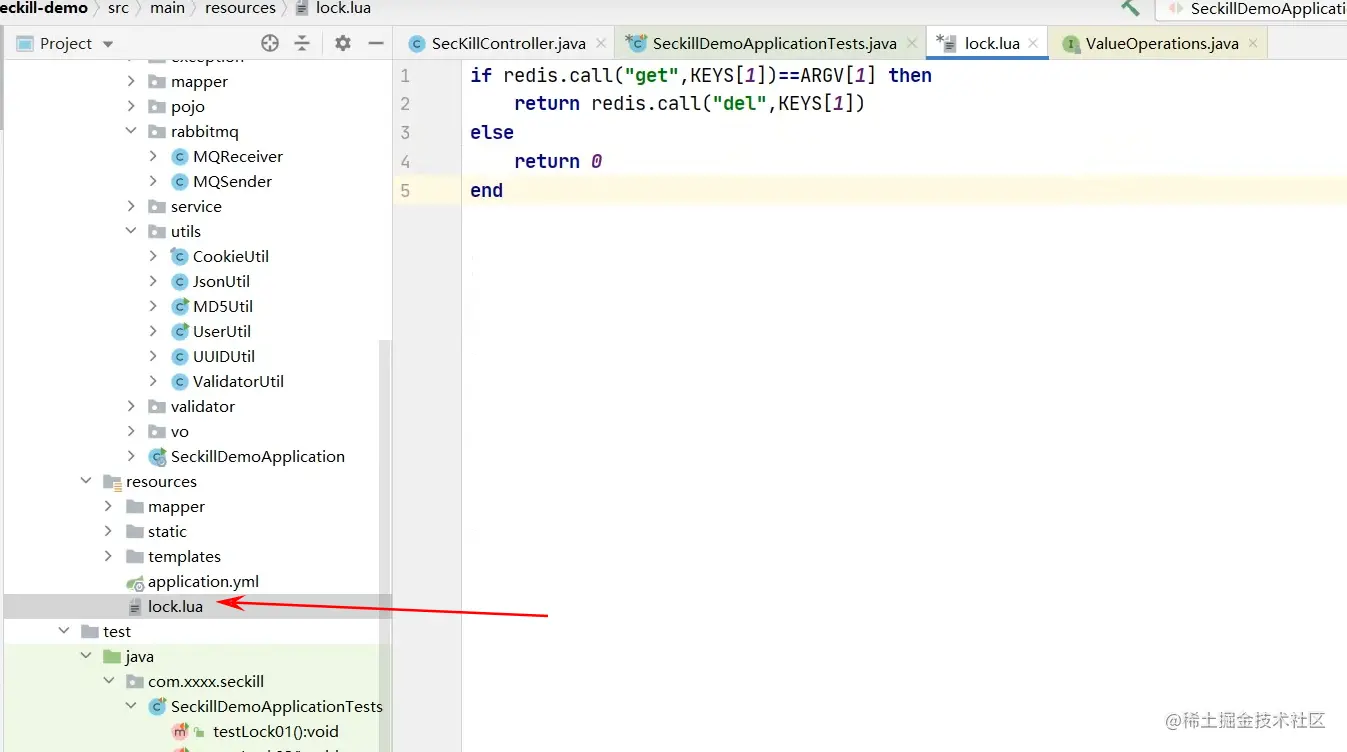
Task: Click the UserUtil class icon
Action: [180, 331]
